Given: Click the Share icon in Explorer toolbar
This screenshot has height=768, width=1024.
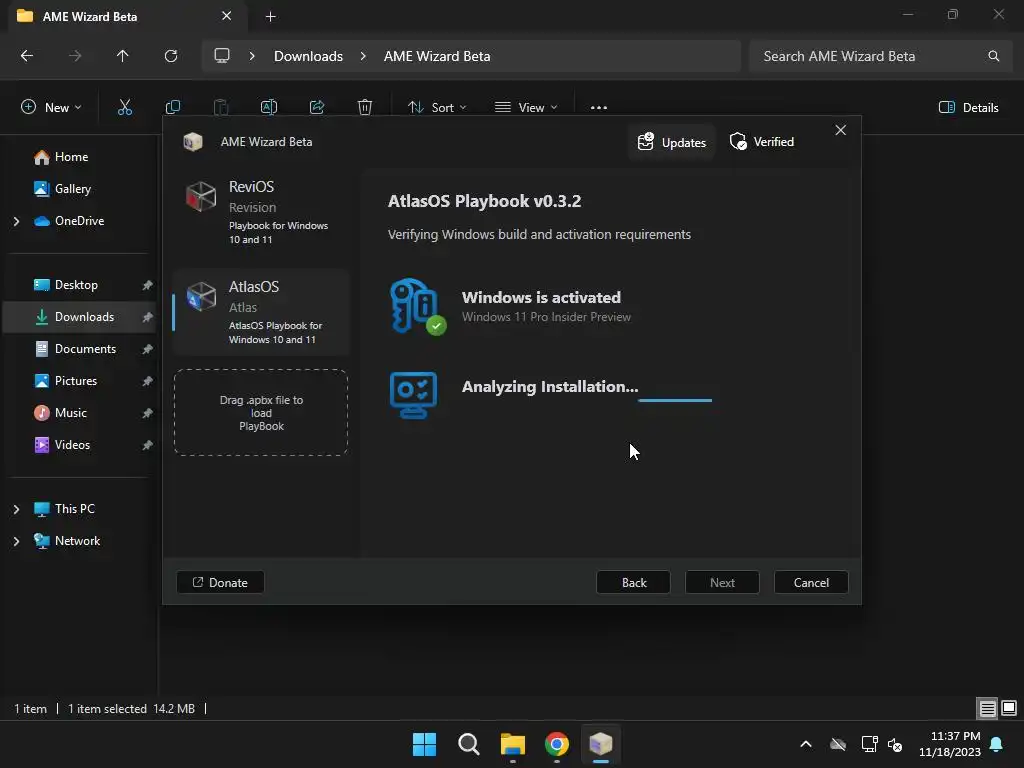Looking at the screenshot, I should tap(317, 107).
